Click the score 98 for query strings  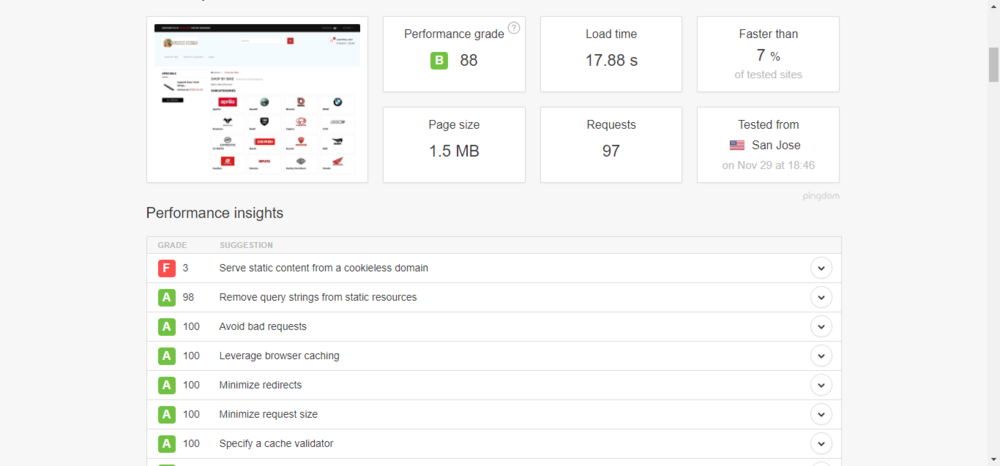click(188, 298)
